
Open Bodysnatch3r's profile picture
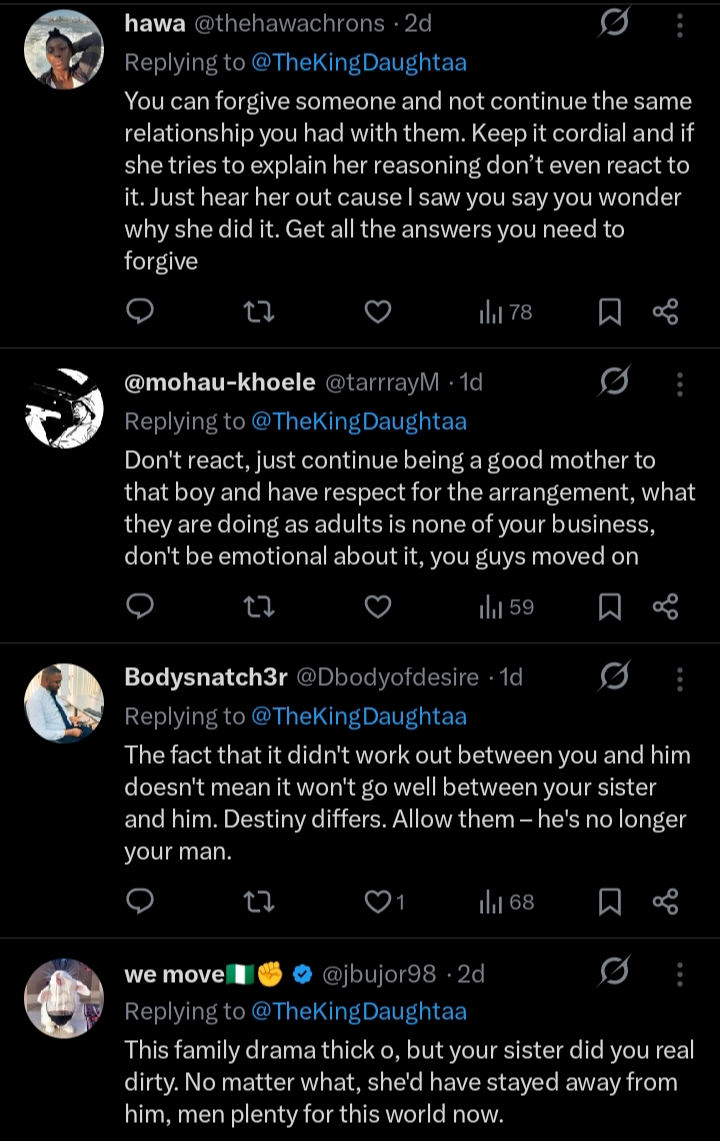point(63,703)
